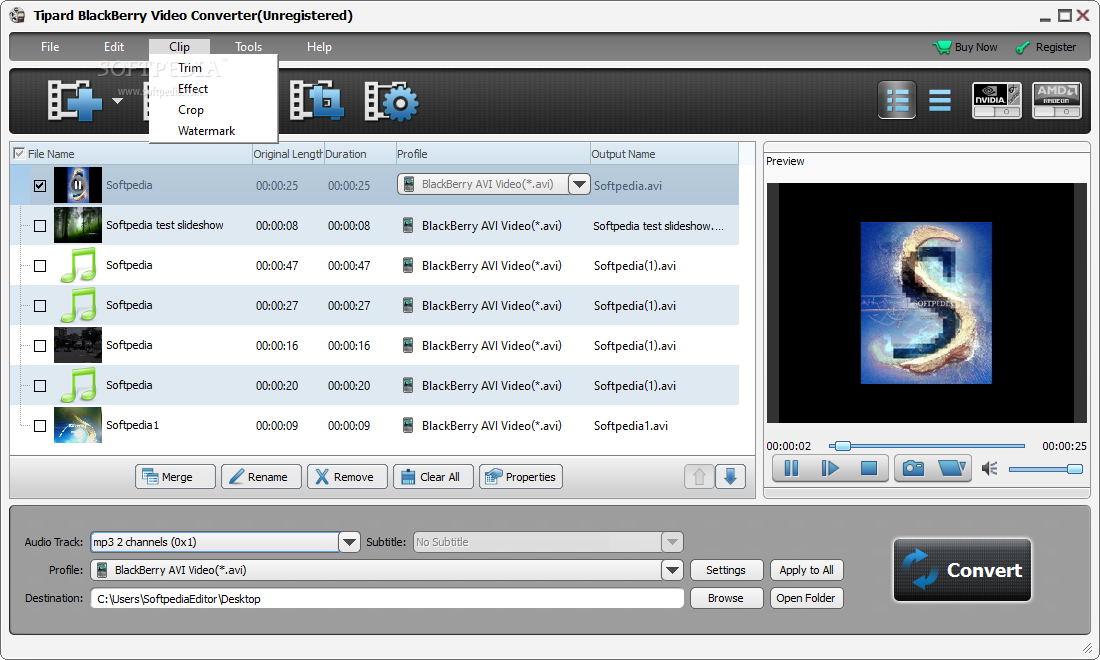Open Properties of selected file

[x=521, y=477]
